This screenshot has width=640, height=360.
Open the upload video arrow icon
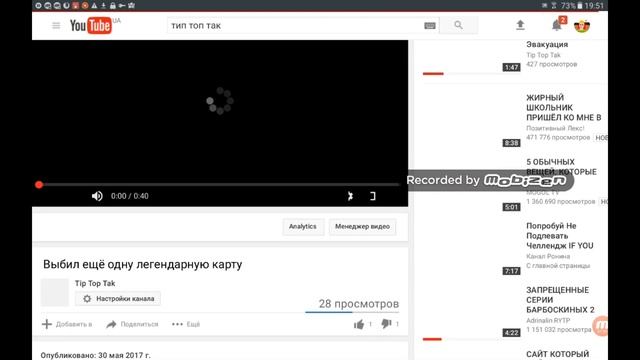coord(520,25)
